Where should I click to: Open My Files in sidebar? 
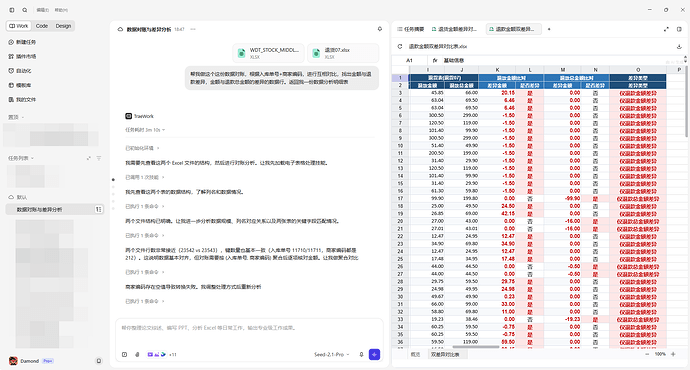[x=22, y=100]
